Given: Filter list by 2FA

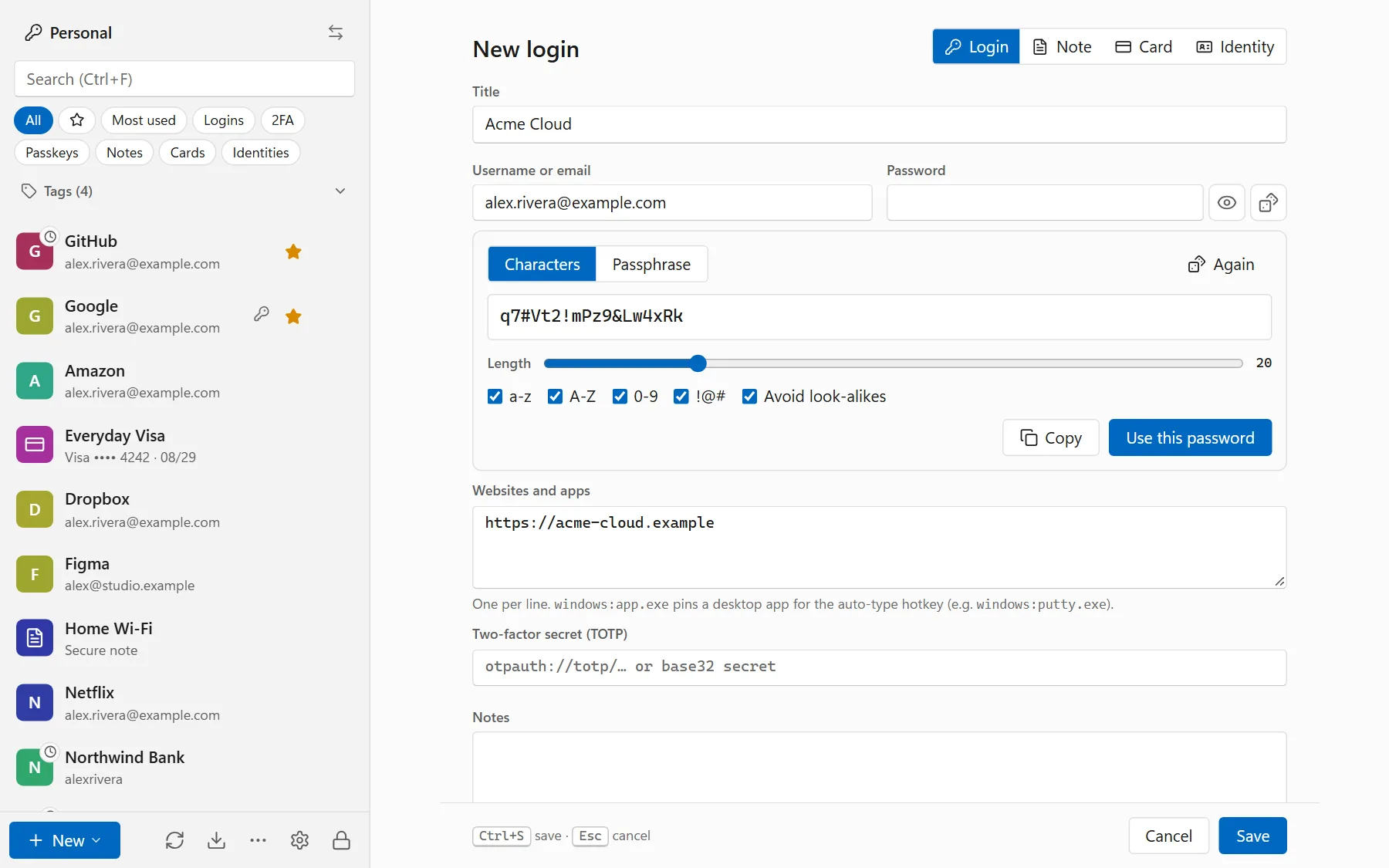Looking at the screenshot, I should pos(282,120).
